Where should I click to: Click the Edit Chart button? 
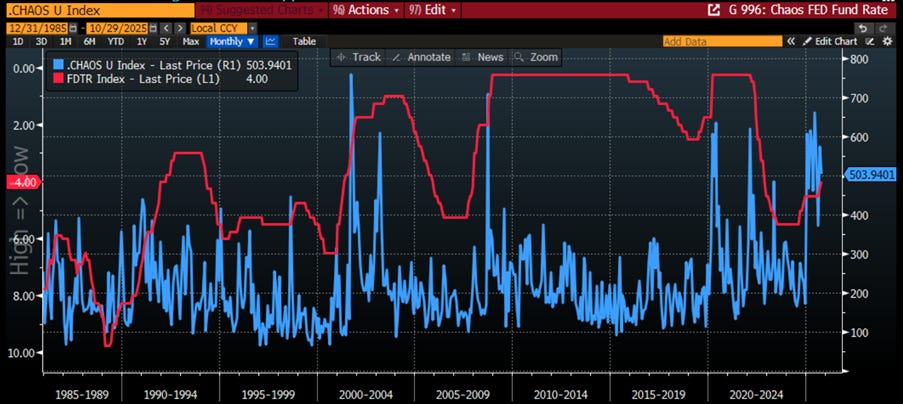(x=830, y=41)
